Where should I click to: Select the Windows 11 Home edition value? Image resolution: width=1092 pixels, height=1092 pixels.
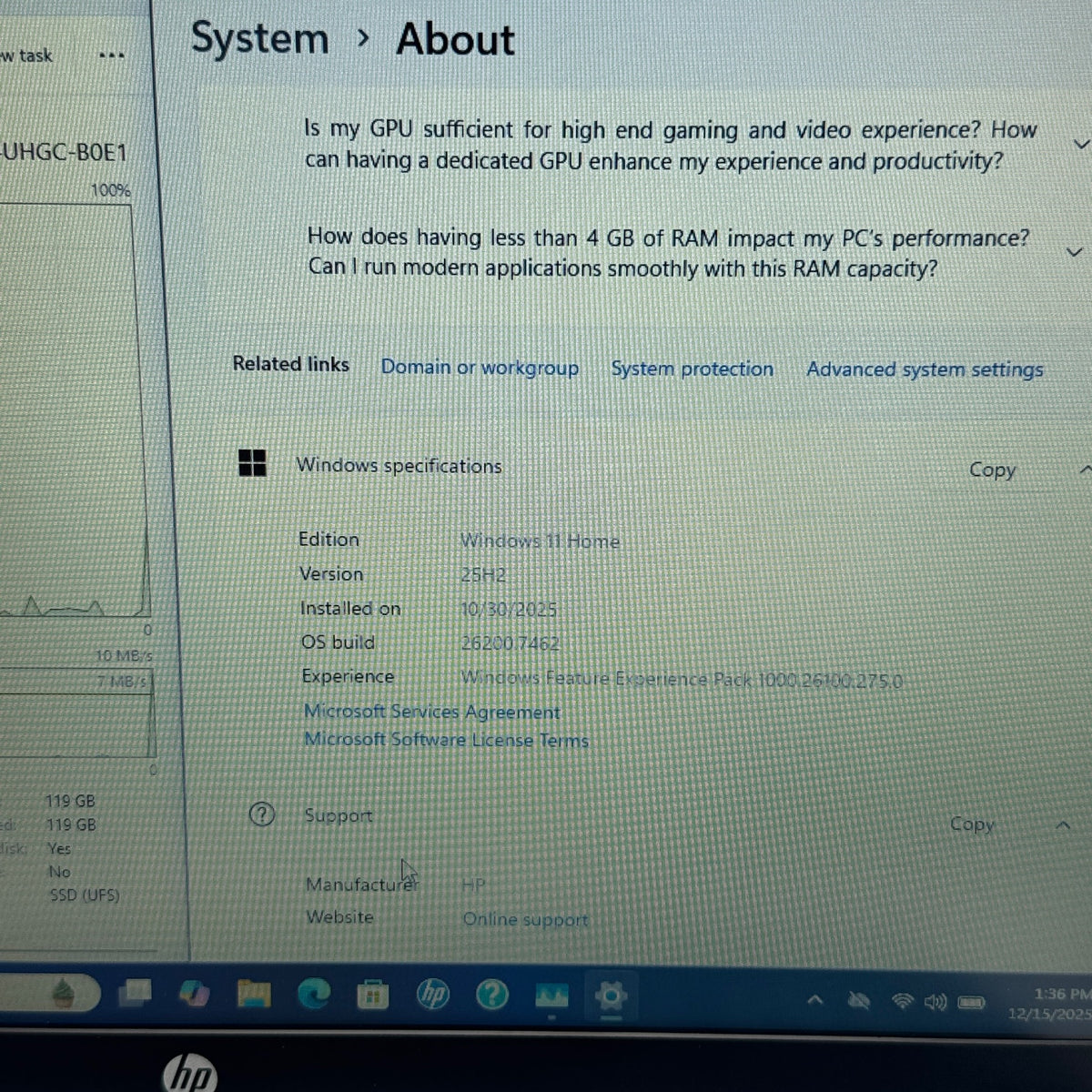point(540,541)
